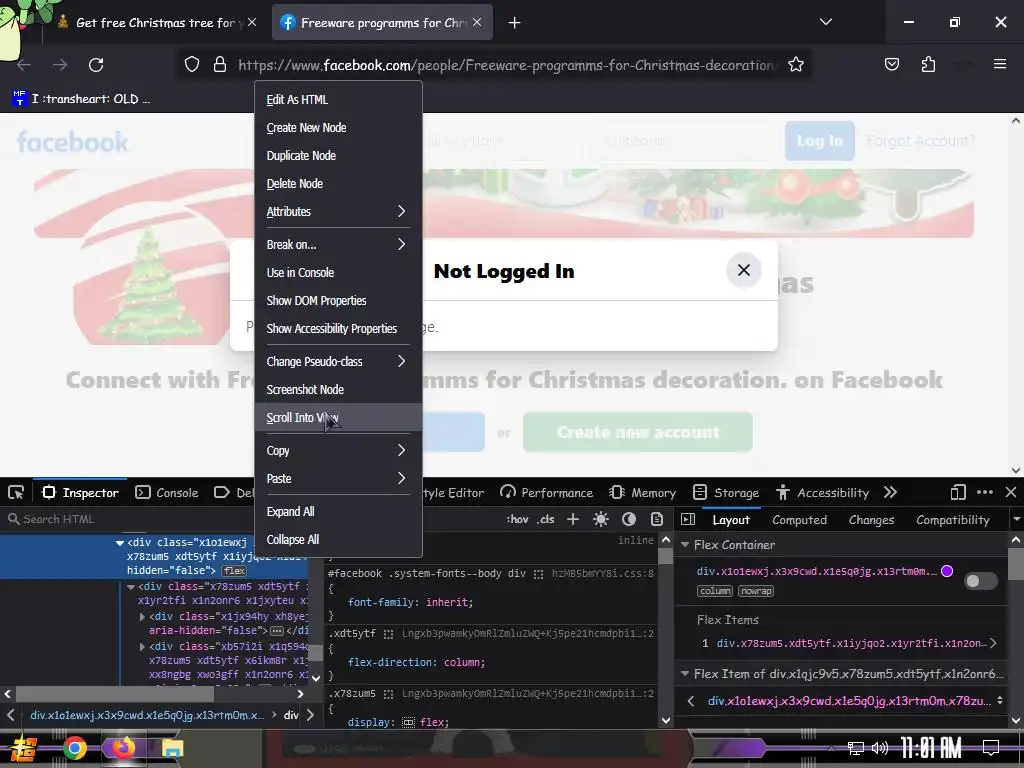The image size is (1024, 768).
Task: Toggle dark color scheme simulation
Action: point(629,519)
